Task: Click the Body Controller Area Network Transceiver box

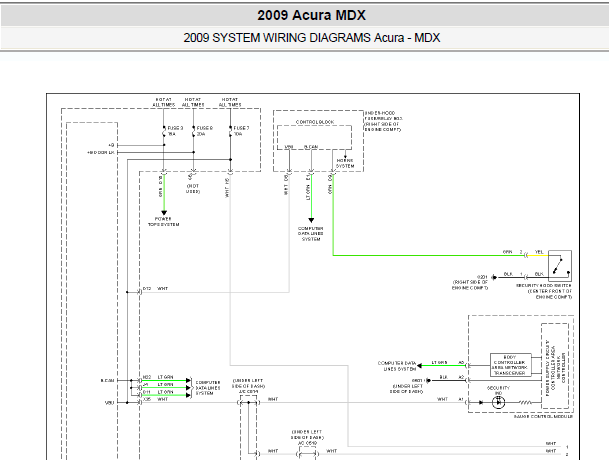Action: [x=510, y=365]
